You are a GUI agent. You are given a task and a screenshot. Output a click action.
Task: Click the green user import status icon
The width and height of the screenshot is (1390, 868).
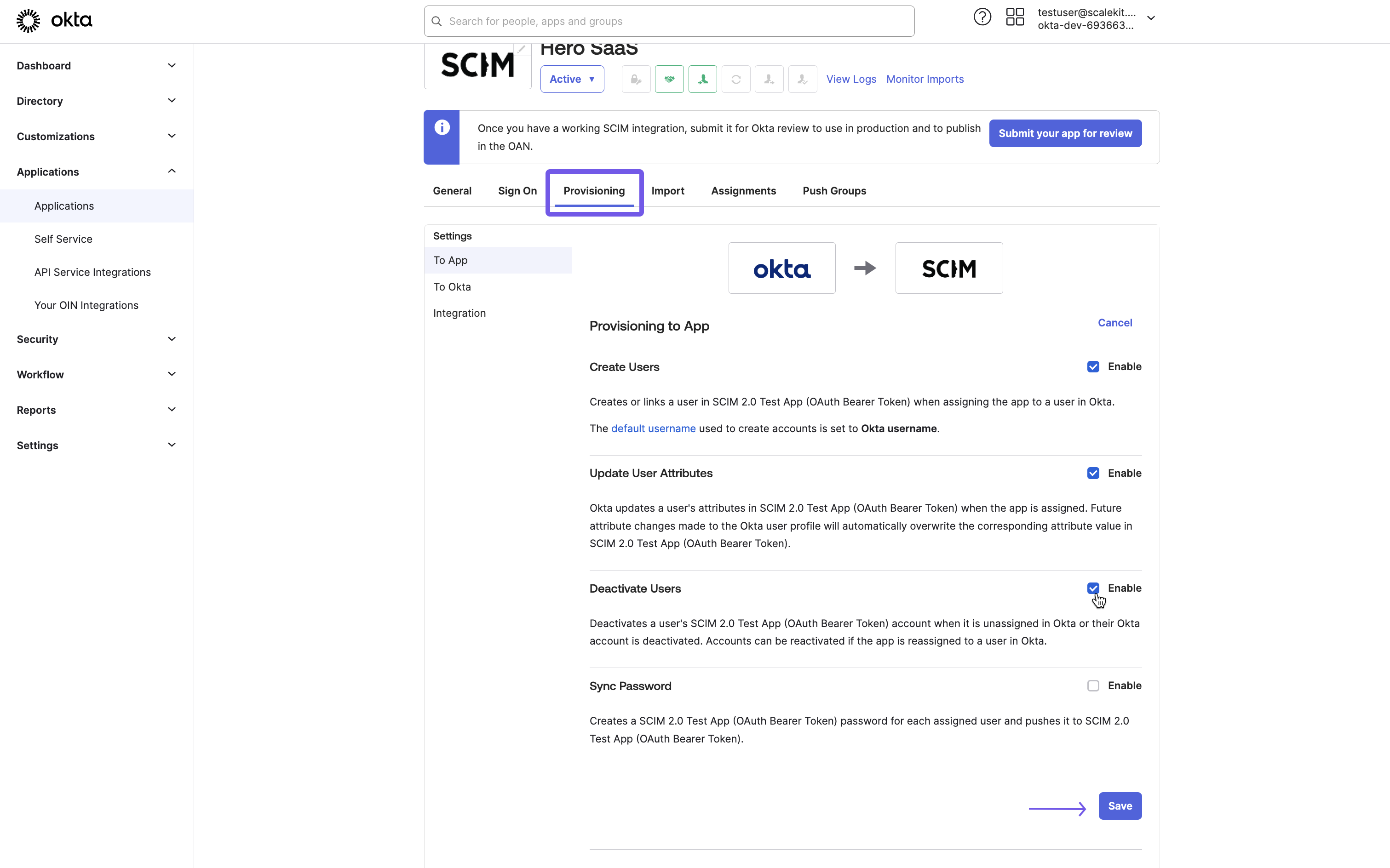click(x=702, y=79)
